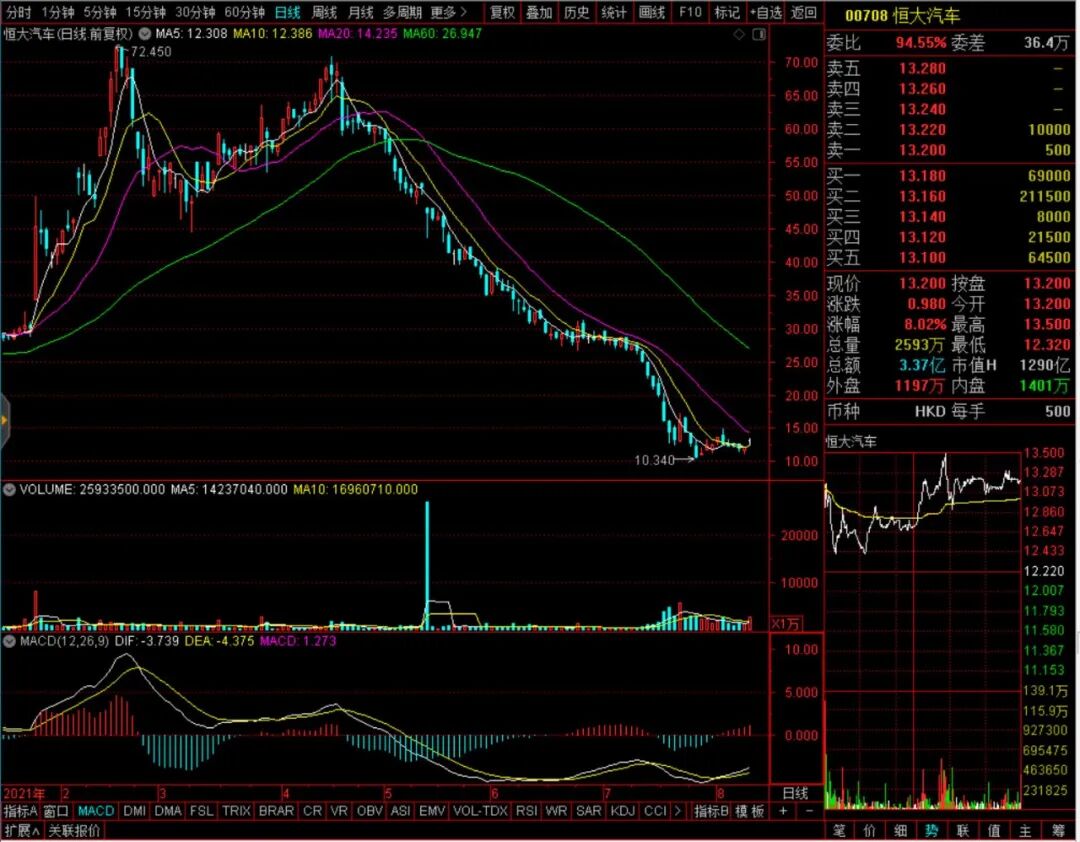Switch side panel to 细 detail tab

(x=900, y=831)
